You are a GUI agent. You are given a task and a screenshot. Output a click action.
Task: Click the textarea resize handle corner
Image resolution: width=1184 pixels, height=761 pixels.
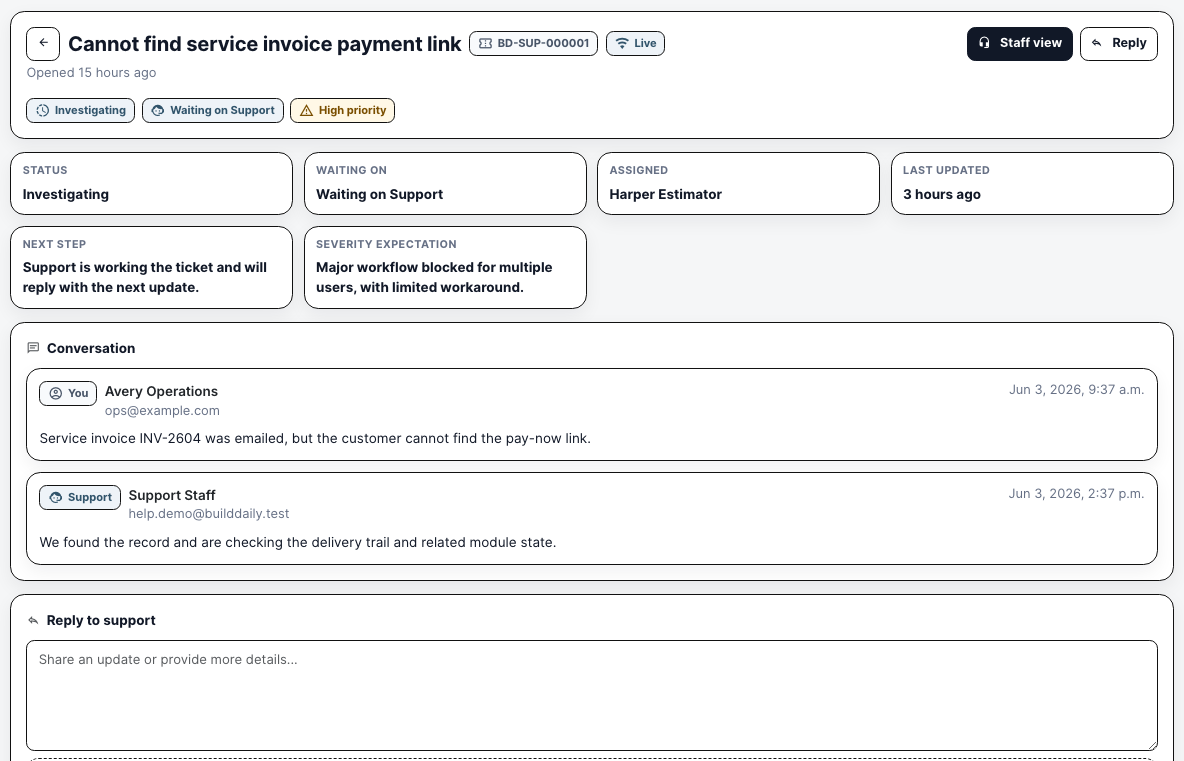point(1152,744)
